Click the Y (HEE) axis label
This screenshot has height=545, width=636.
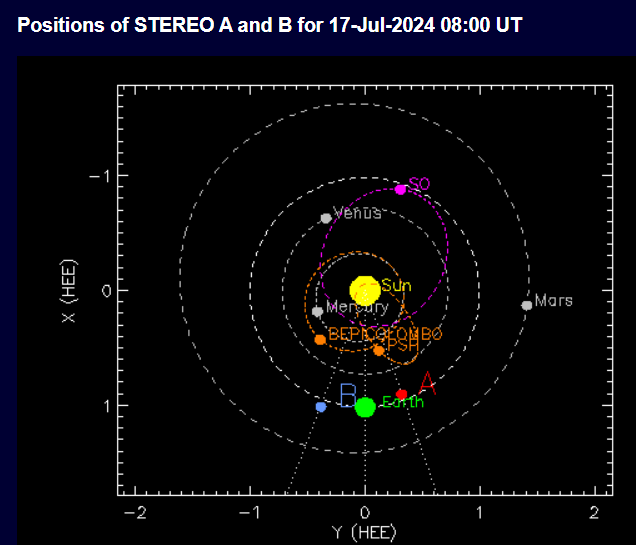point(364,533)
